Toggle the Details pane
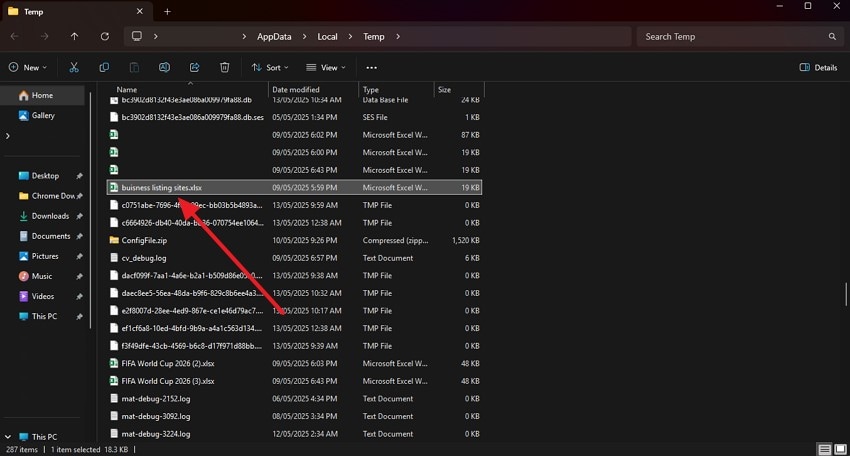The height and width of the screenshot is (456, 850). point(819,67)
